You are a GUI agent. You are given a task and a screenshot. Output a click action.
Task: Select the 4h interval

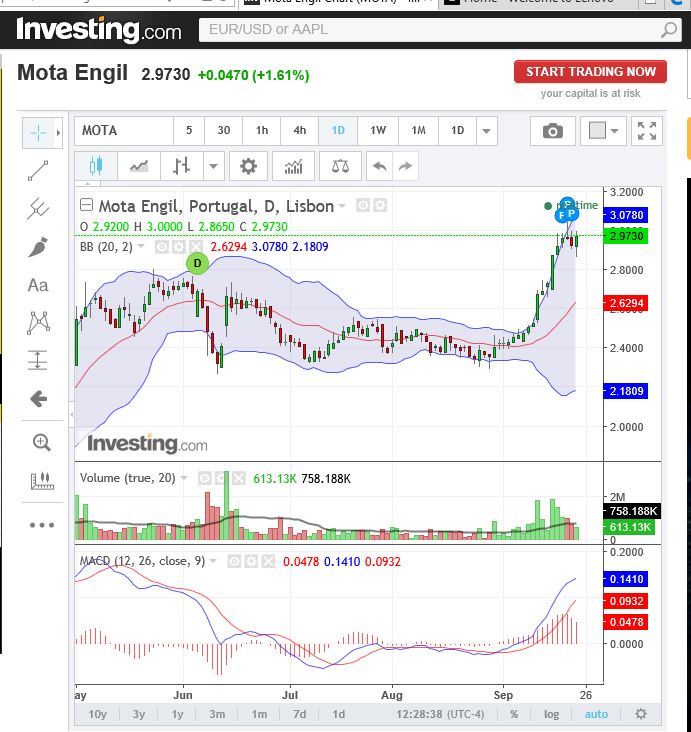tap(300, 131)
